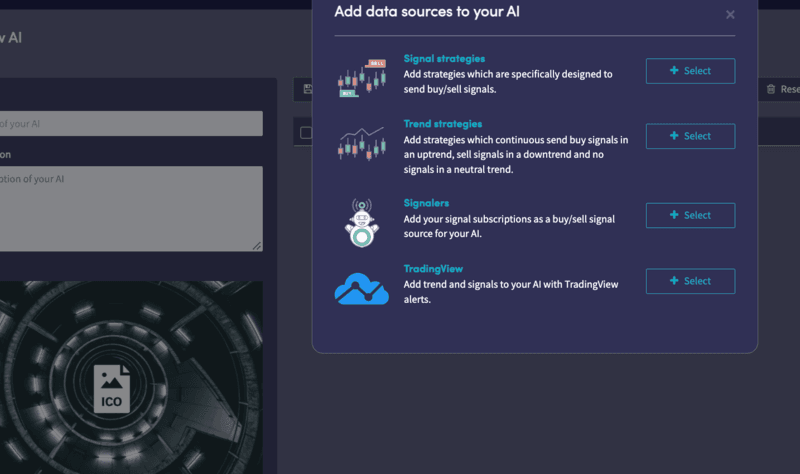Click the save disk icon behind dialog

tap(308, 89)
